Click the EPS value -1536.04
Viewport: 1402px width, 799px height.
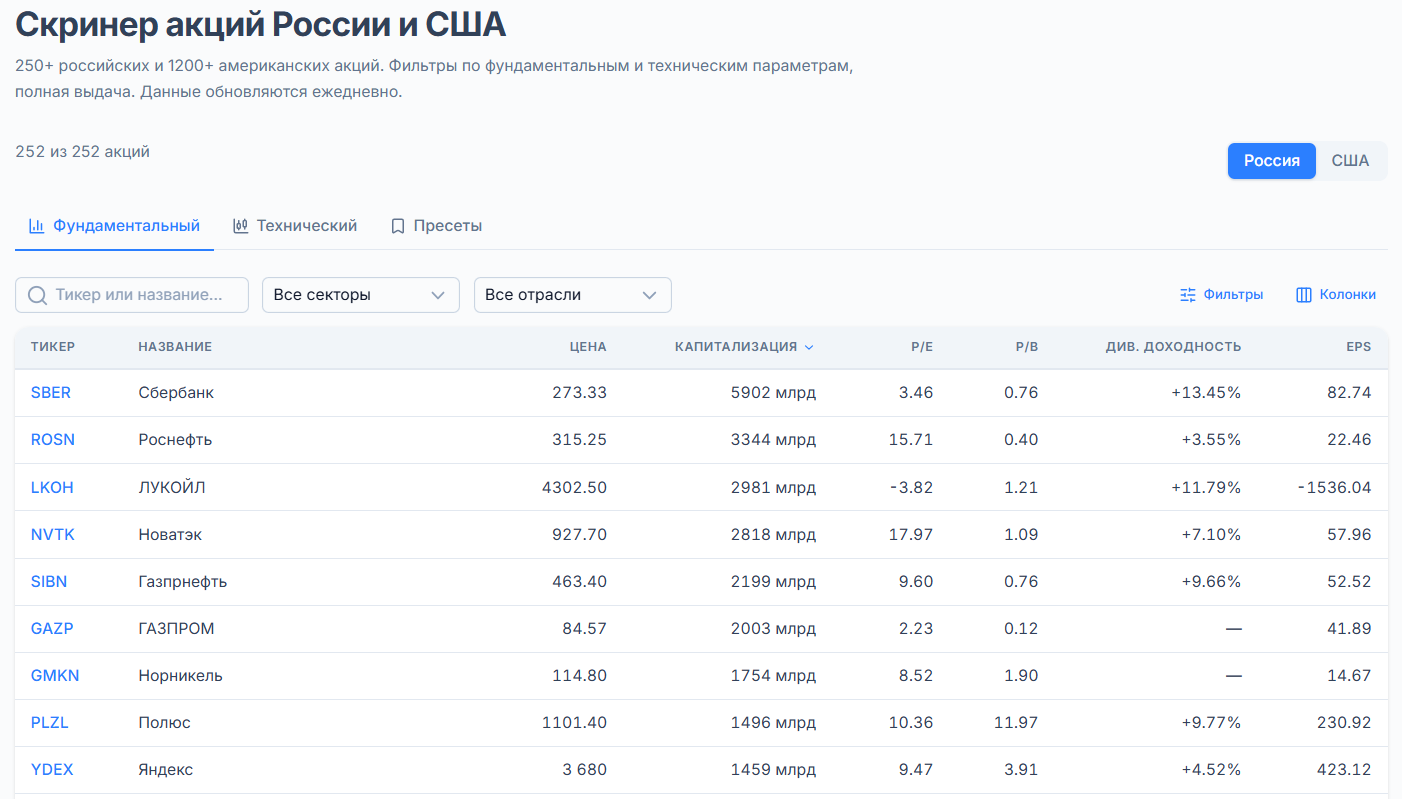(1335, 488)
